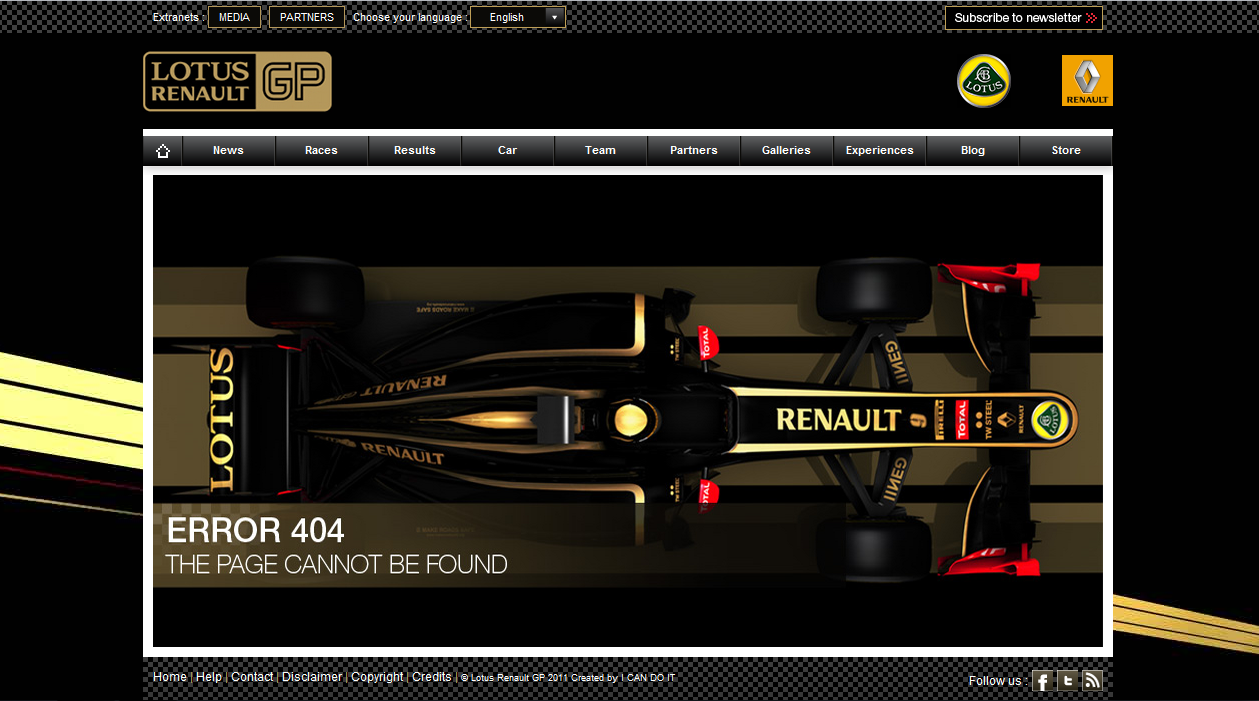The width and height of the screenshot is (1259, 701).
Task: Open the Contact footer link
Action: tap(252, 677)
